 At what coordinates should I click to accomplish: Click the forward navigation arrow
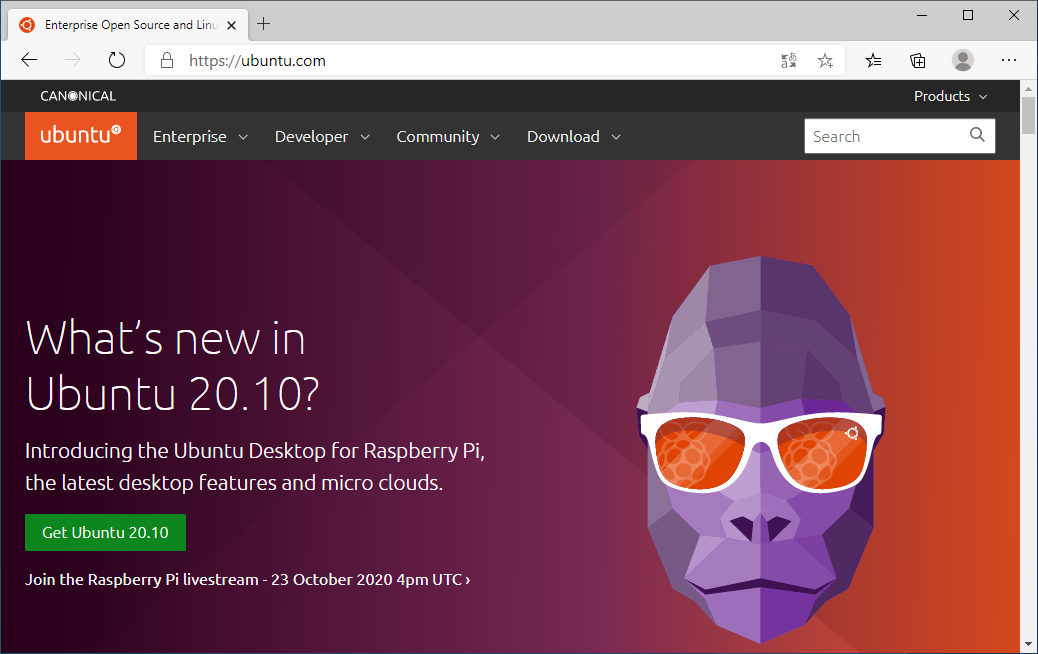[x=73, y=60]
